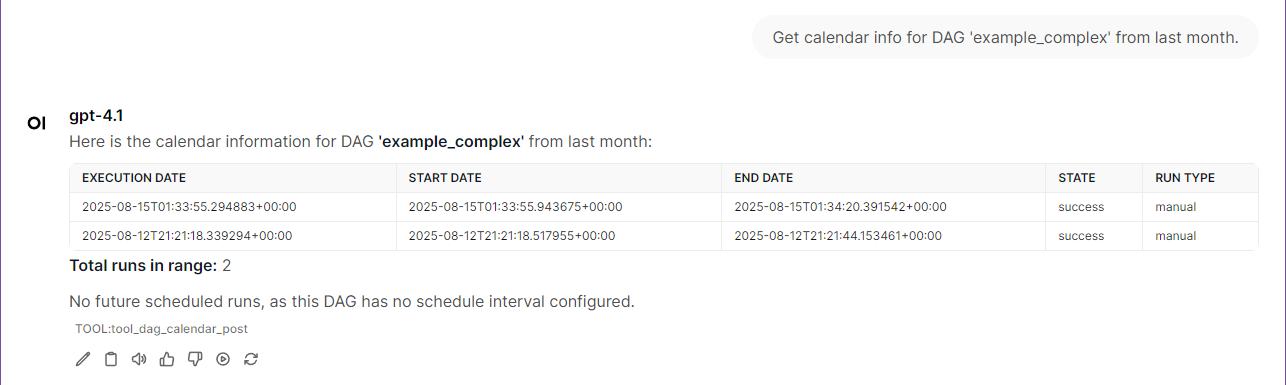The image size is (1286, 385).
Task: Click the END DATE column header
Action: click(764, 178)
